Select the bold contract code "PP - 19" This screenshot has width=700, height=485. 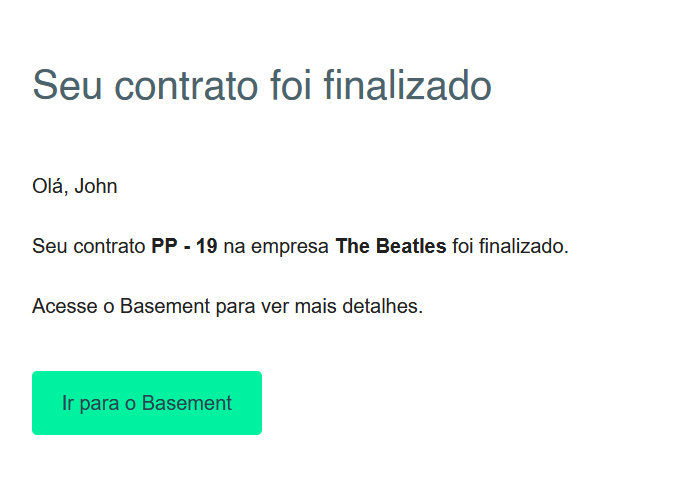point(184,246)
